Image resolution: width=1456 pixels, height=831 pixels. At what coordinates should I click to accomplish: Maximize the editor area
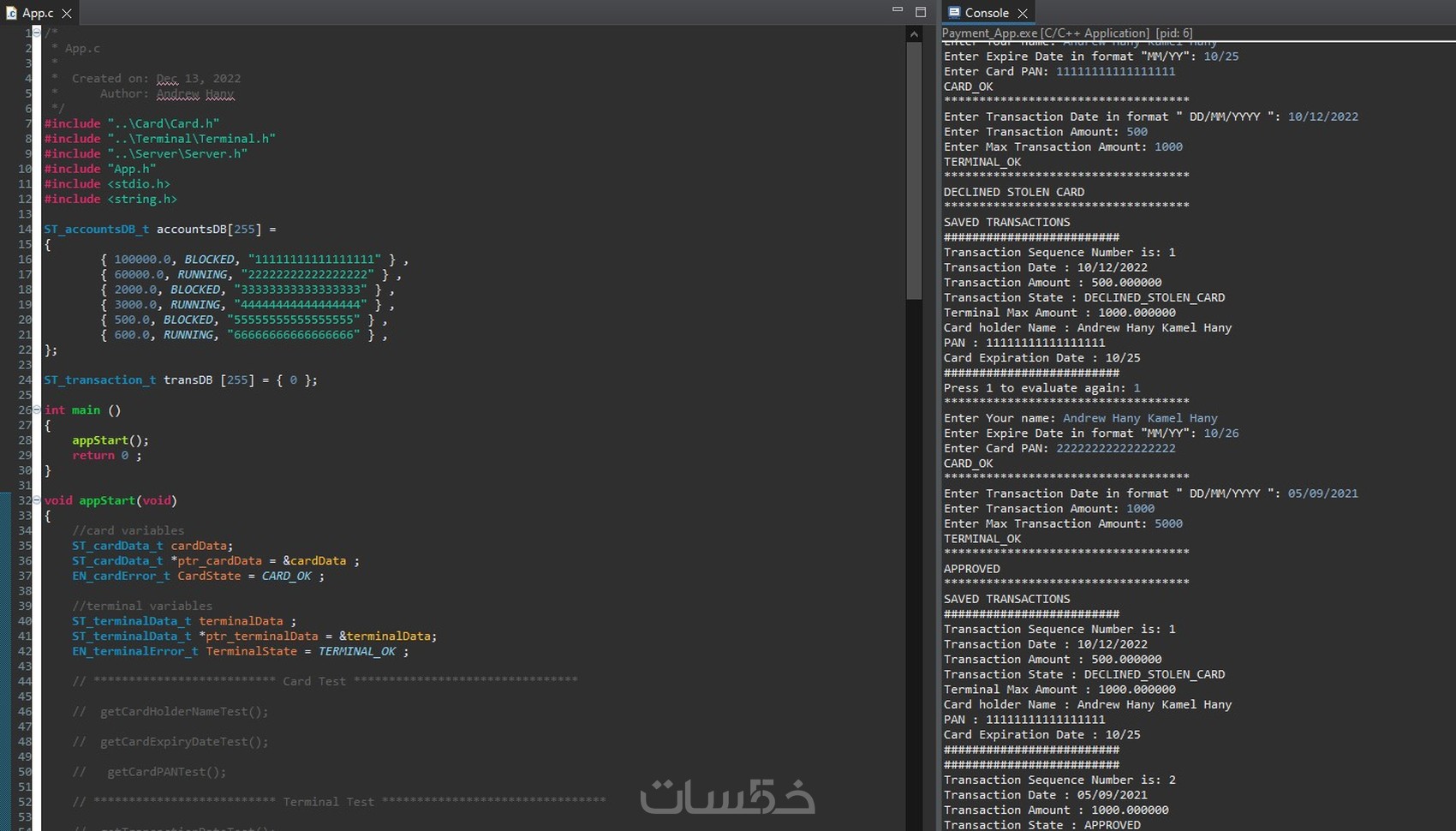[921, 12]
